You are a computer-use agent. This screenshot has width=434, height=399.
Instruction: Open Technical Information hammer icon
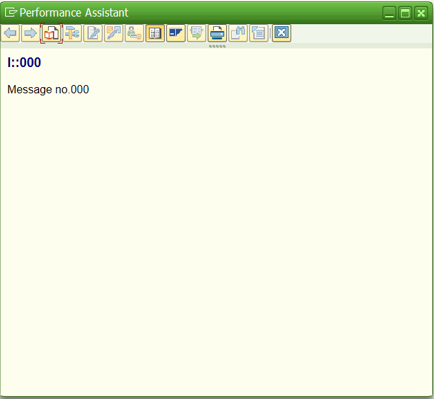pyautogui.click(x=72, y=33)
